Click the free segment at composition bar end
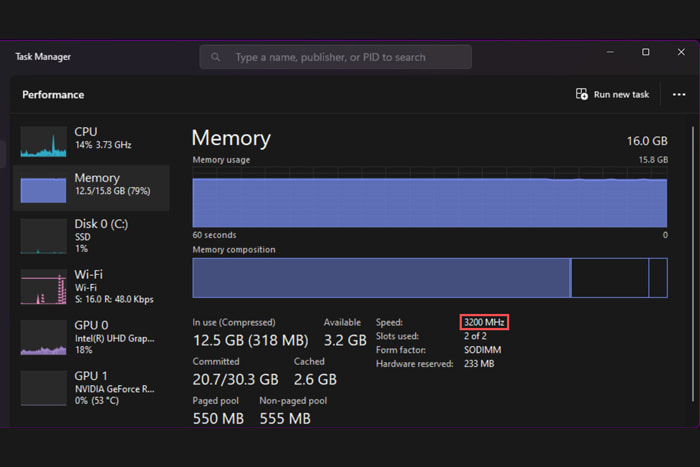700x467 pixels. pyautogui.click(x=658, y=277)
